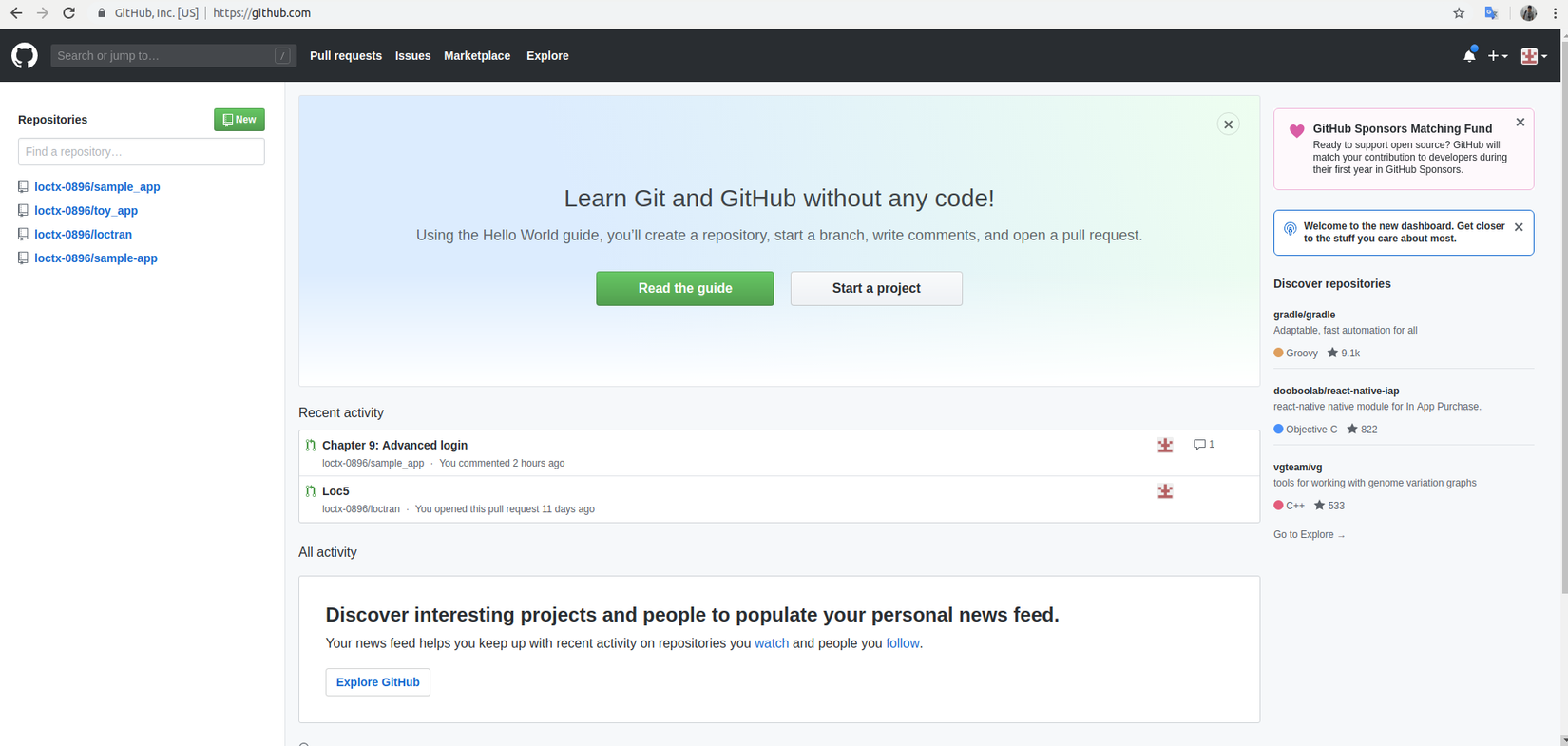Click the avatar on Loc5 activity row
The width and height of the screenshot is (1568, 746).
(x=1165, y=491)
